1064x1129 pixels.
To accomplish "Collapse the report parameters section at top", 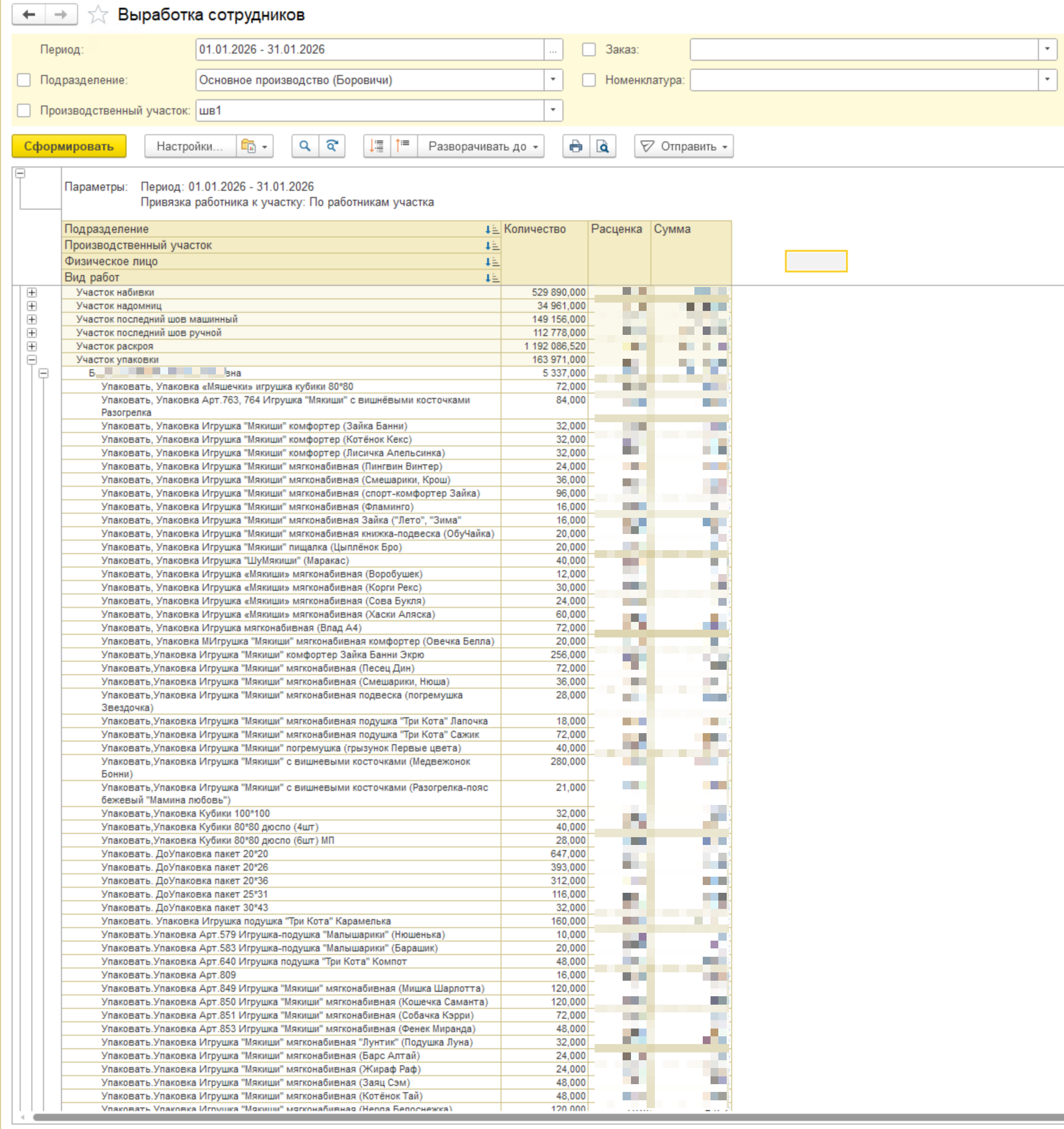I will point(20,173).
